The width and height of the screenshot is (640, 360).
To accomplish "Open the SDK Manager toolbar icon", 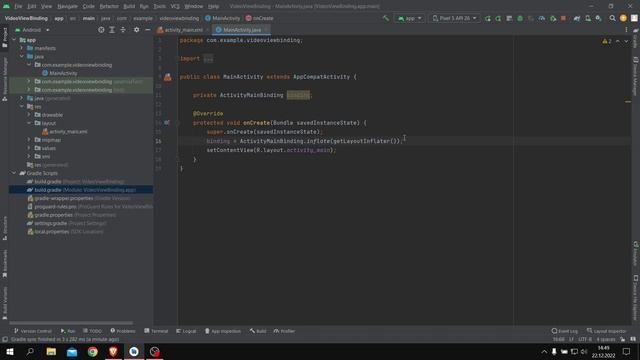I will [x=598, y=18].
